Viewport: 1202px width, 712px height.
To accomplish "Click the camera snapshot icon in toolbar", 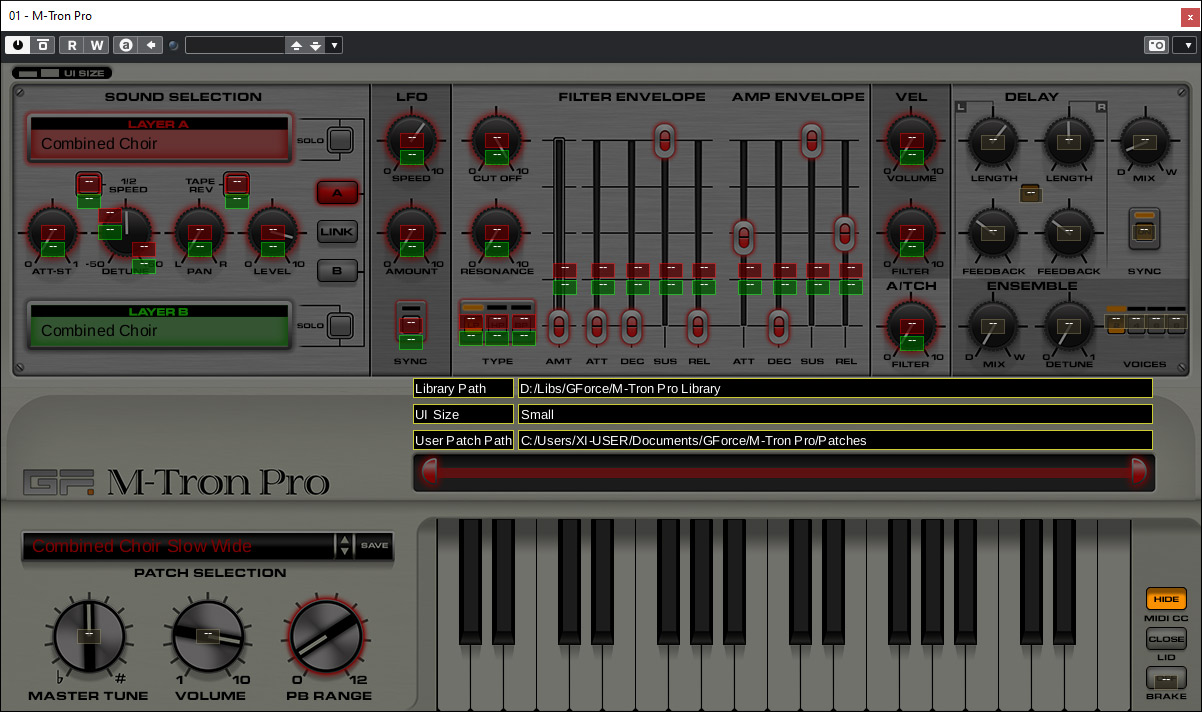I will (1156, 45).
